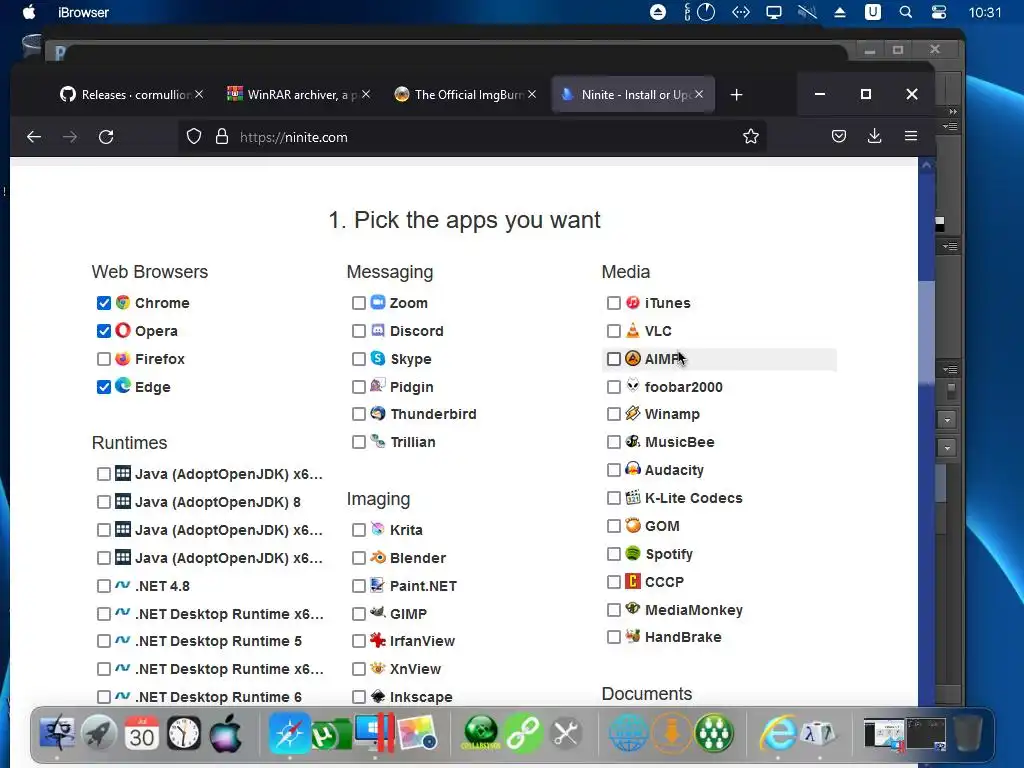Uncheck the Opera checkbox

click(103, 331)
